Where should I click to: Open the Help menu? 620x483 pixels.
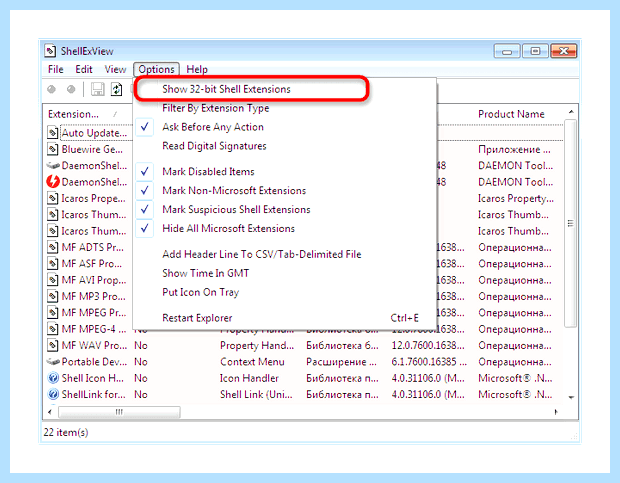point(197,70)
